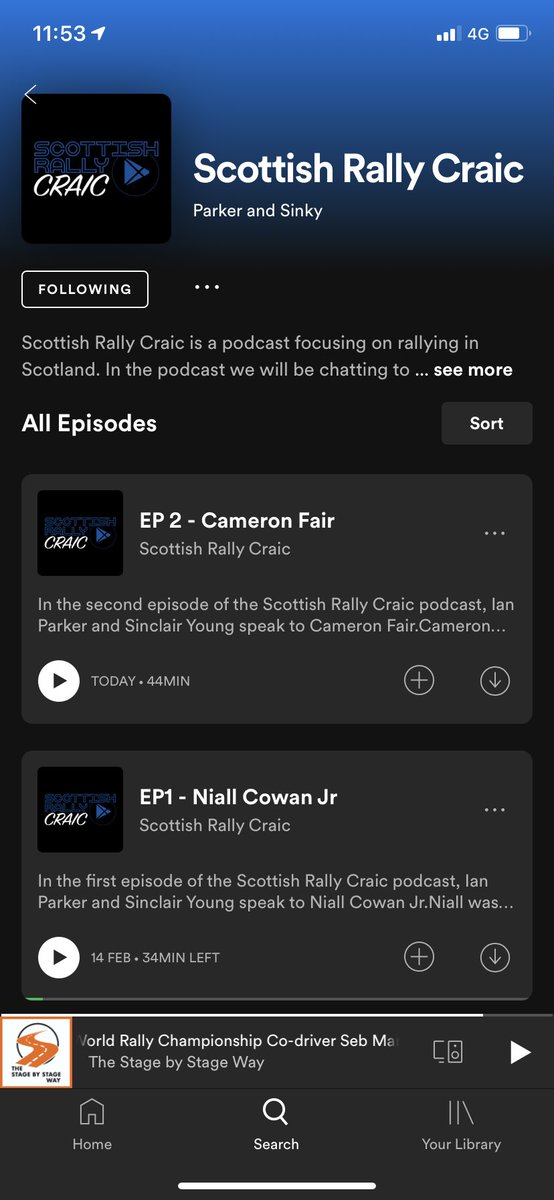
Task: Open The Stage by Stage Way now-playing artwork
Action: [x=37, y=1052]
